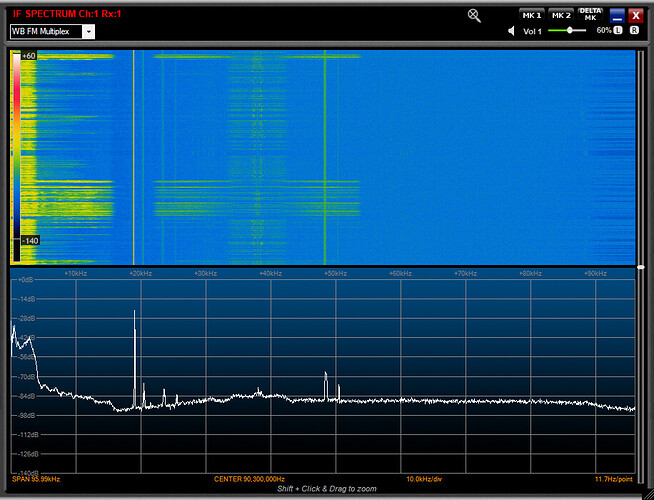Mute audio with the speaker icon

coord(513,31)
